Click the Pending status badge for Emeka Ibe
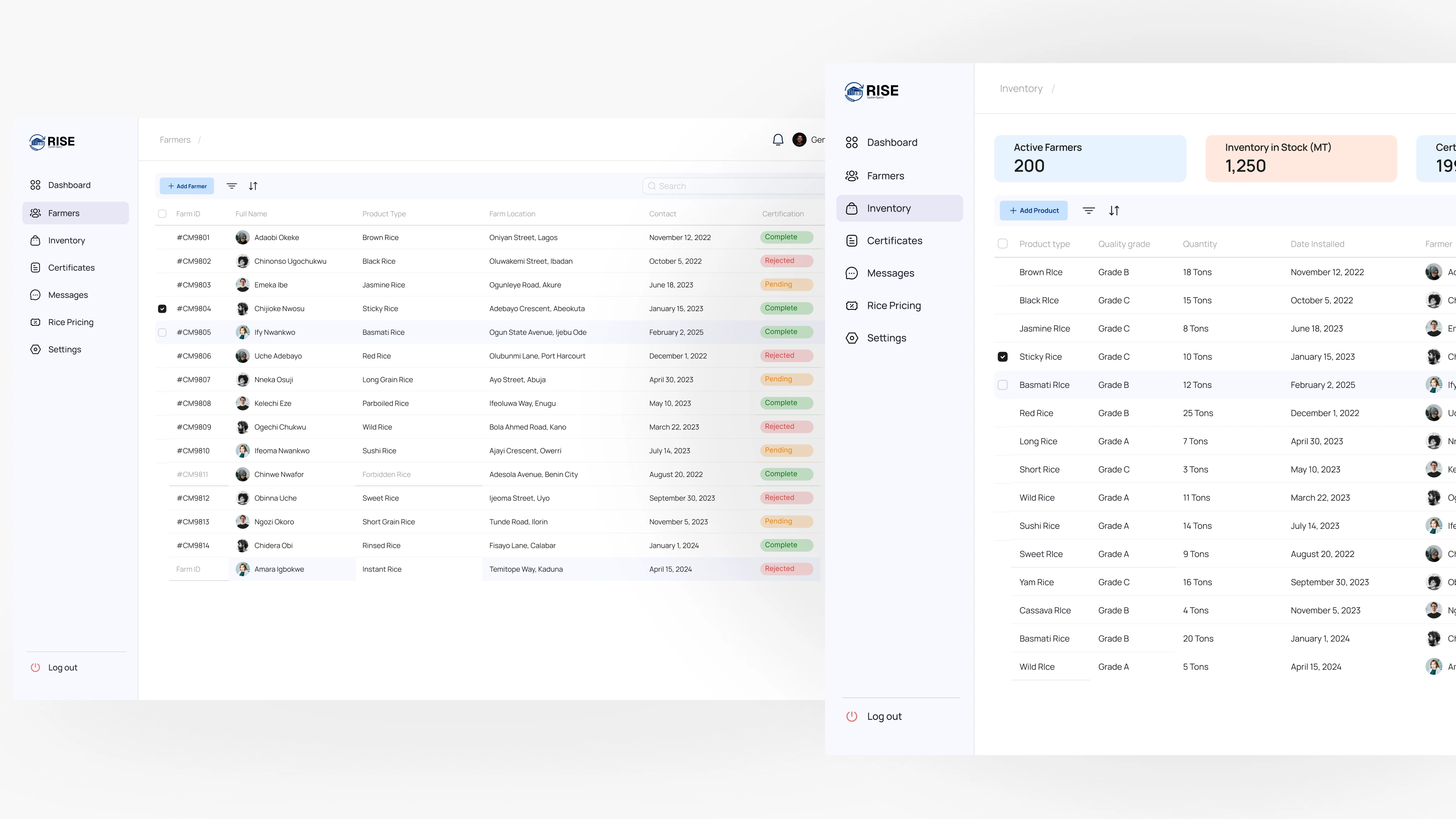The width and height of the screenshot is (1456, 819). pos(786,284)
